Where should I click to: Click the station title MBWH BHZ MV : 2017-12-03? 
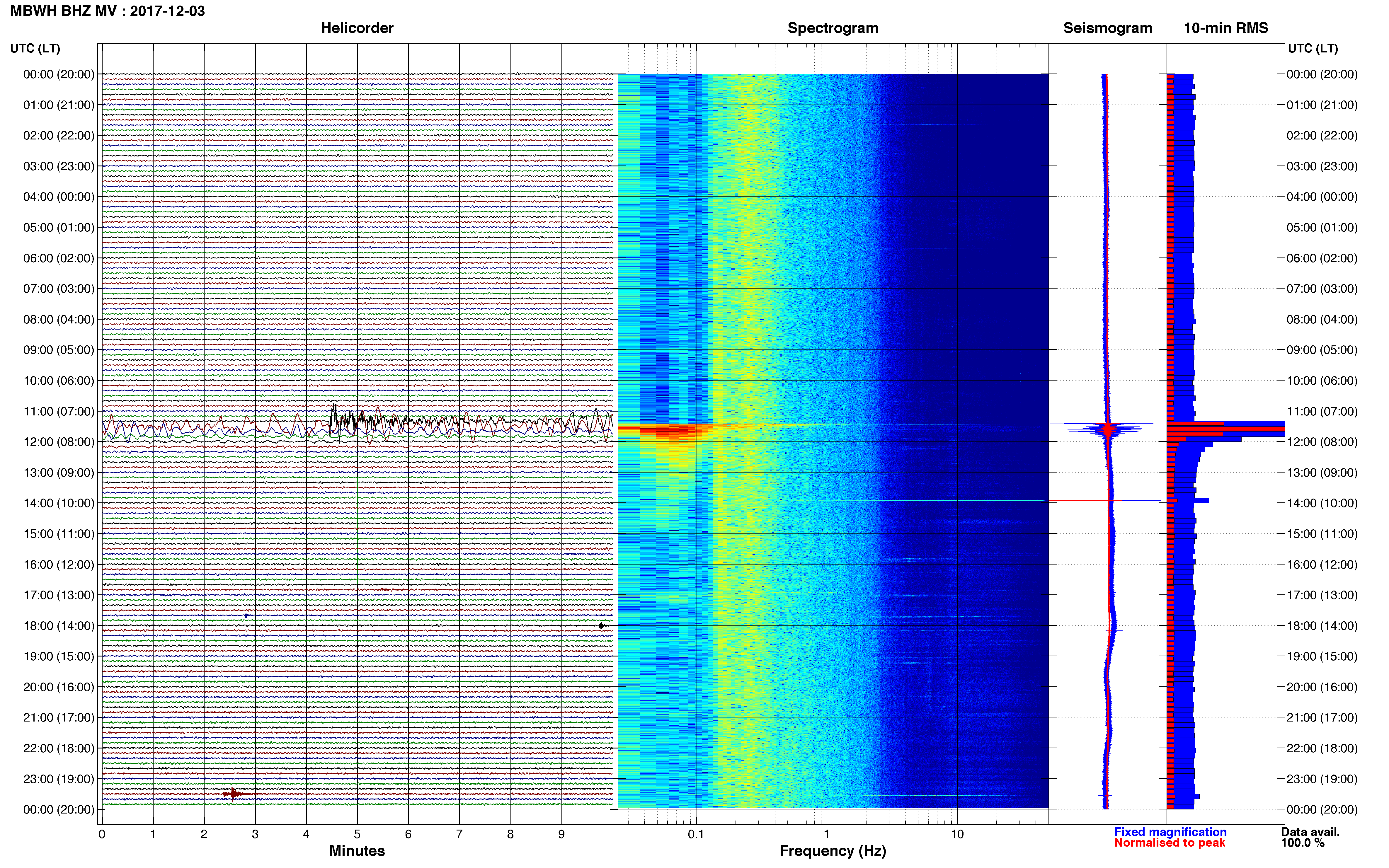point(107,11)
